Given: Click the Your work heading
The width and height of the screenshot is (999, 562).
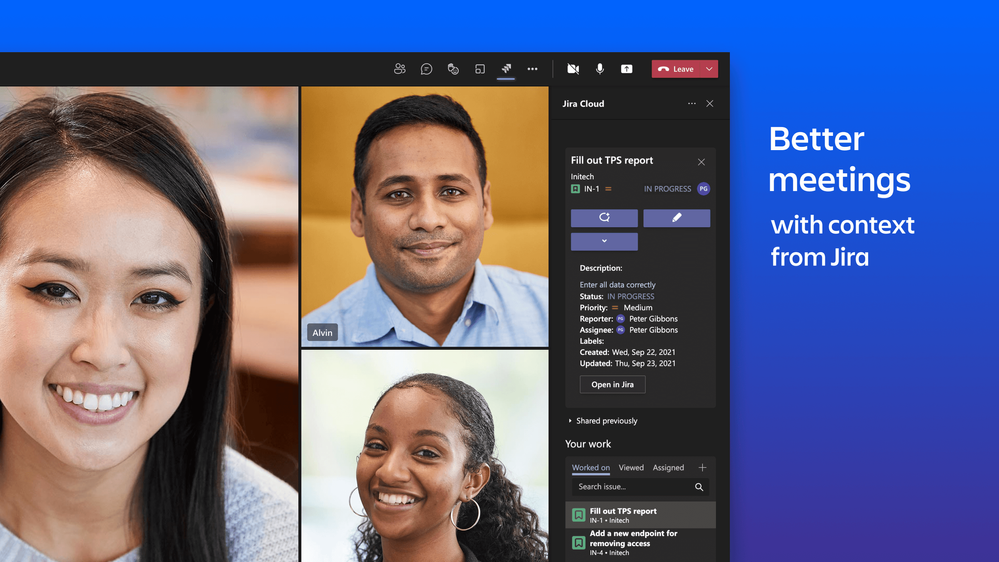Looking at the screenshot, I should click(588, 444).
